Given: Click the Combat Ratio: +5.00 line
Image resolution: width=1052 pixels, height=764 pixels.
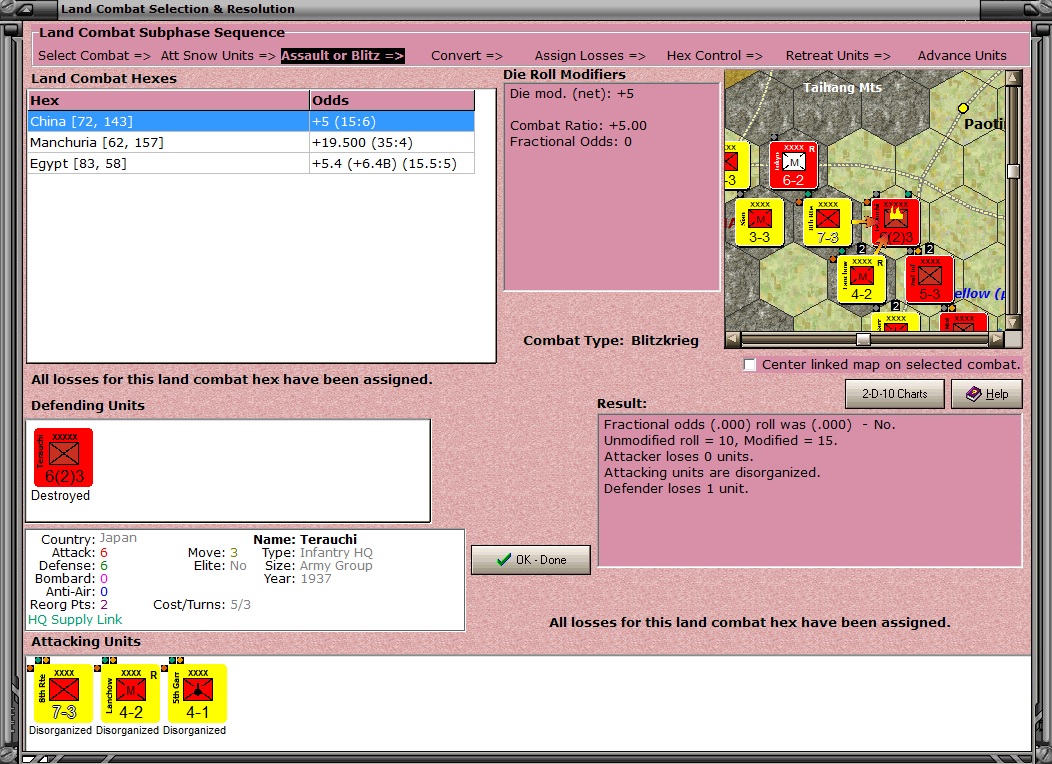Looking at the screenshot, I should (x=578, y=125).
